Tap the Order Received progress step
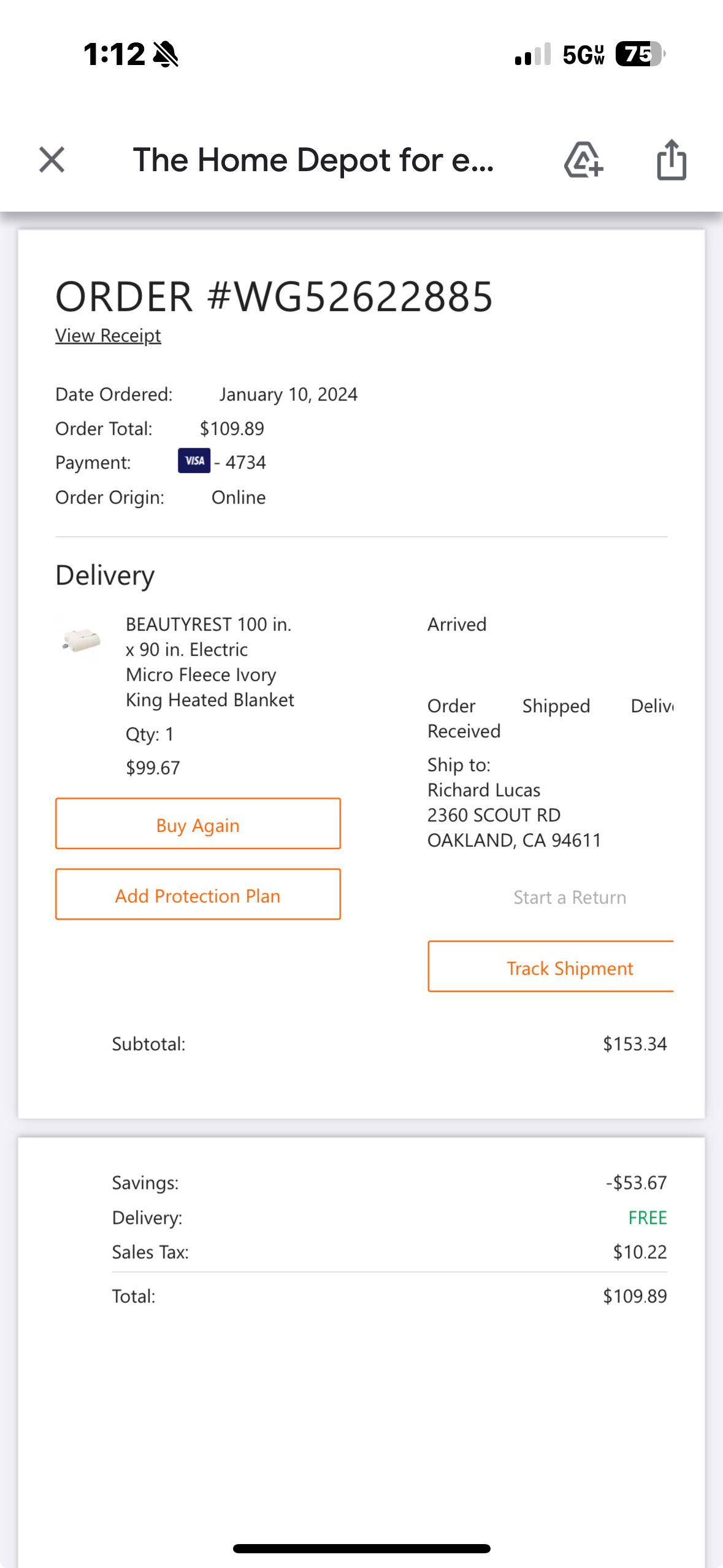The width and height of the screenshot is (723, 1568). coord(464,718)
